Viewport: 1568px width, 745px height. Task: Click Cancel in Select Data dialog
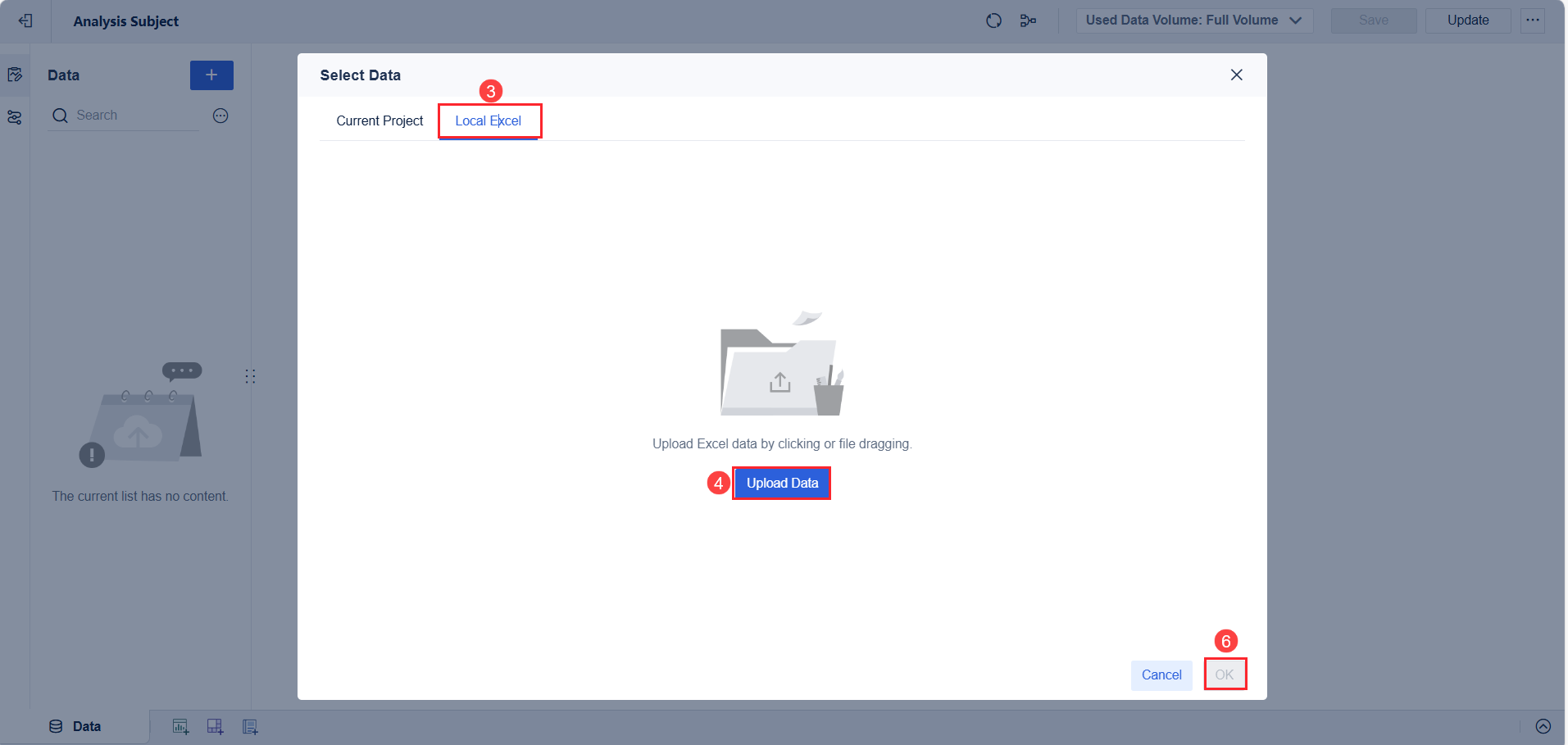pyautogui.click(x=1161, y=675)
